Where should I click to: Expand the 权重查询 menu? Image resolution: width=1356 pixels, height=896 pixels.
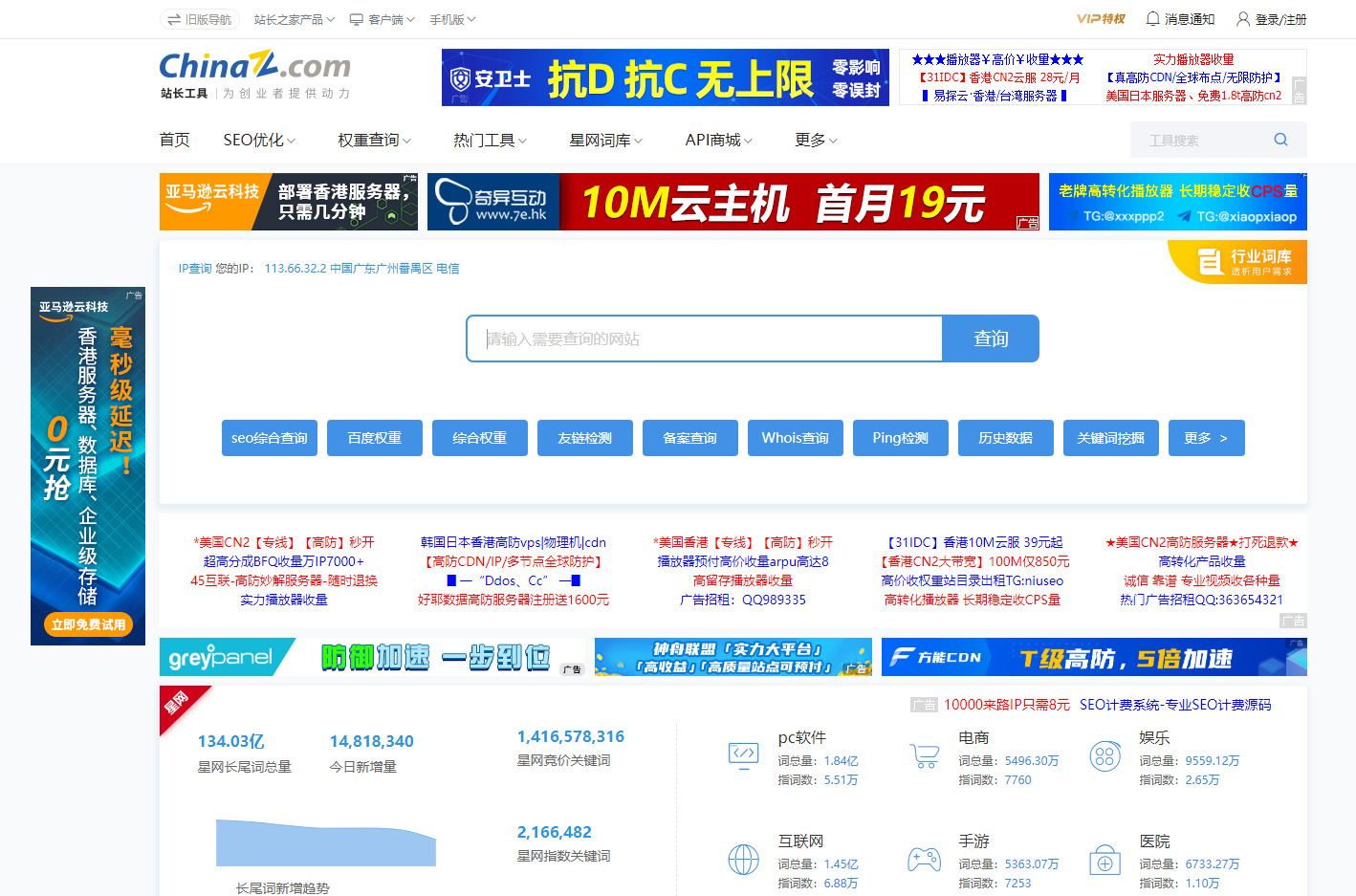coord(374,141)
